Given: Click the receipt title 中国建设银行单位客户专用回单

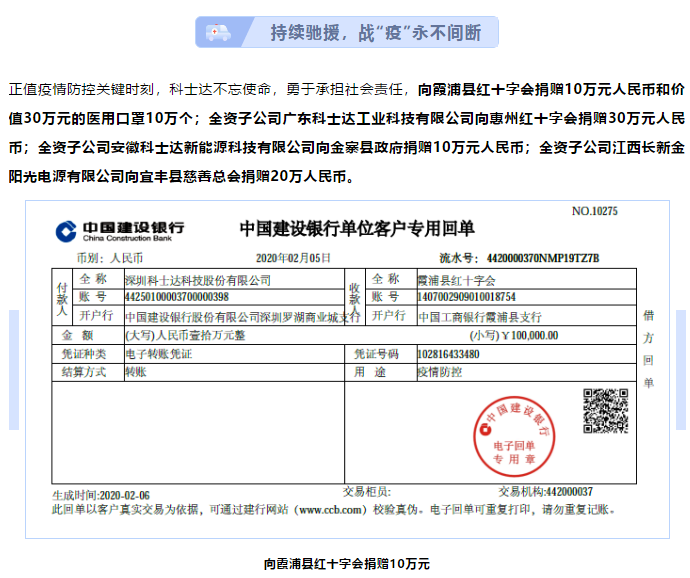Looking at the screenshot, I should click(357, 229).
